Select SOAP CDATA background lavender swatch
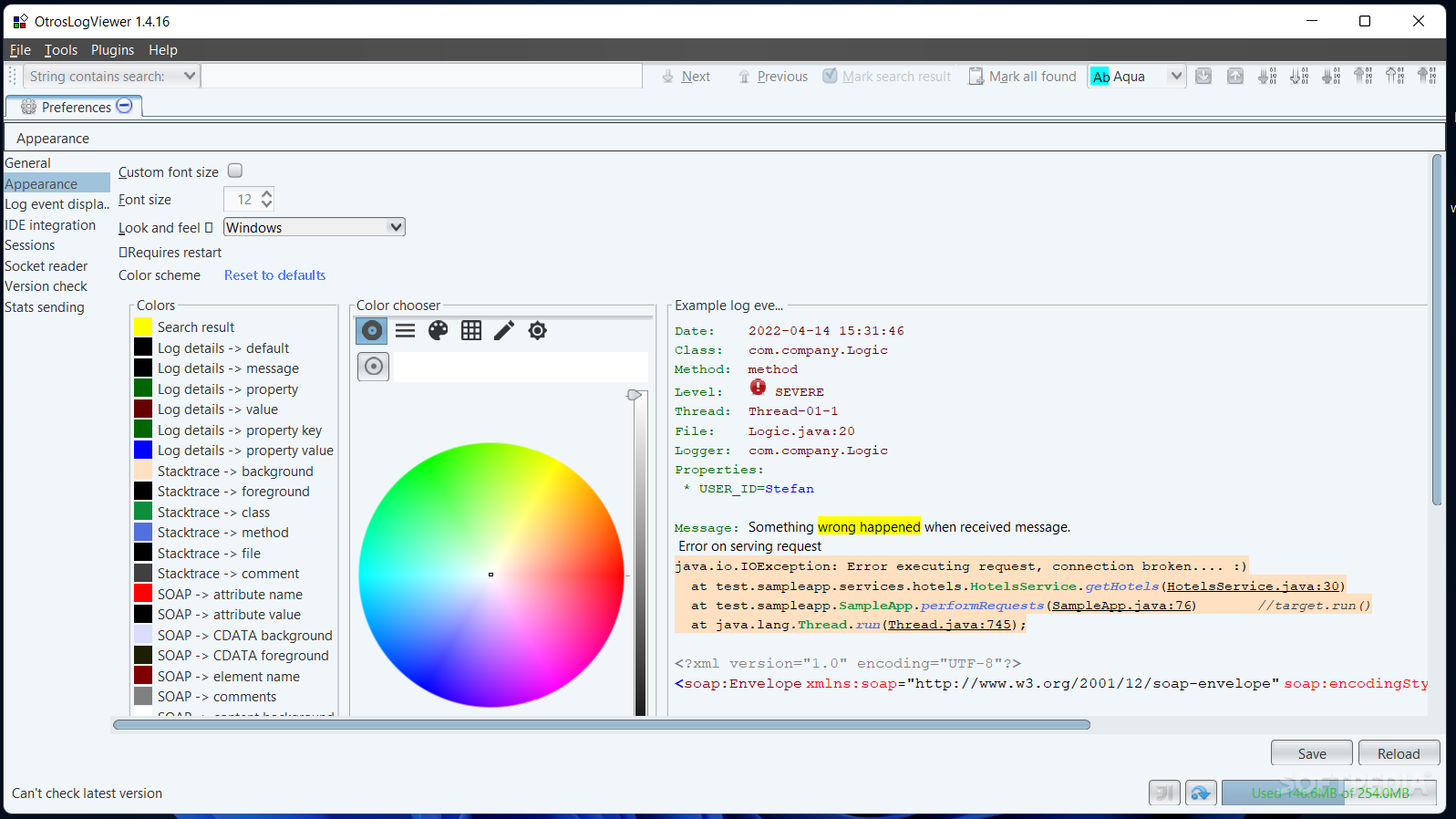Viewport: 1456px width, 819px height. coord(143,635)
